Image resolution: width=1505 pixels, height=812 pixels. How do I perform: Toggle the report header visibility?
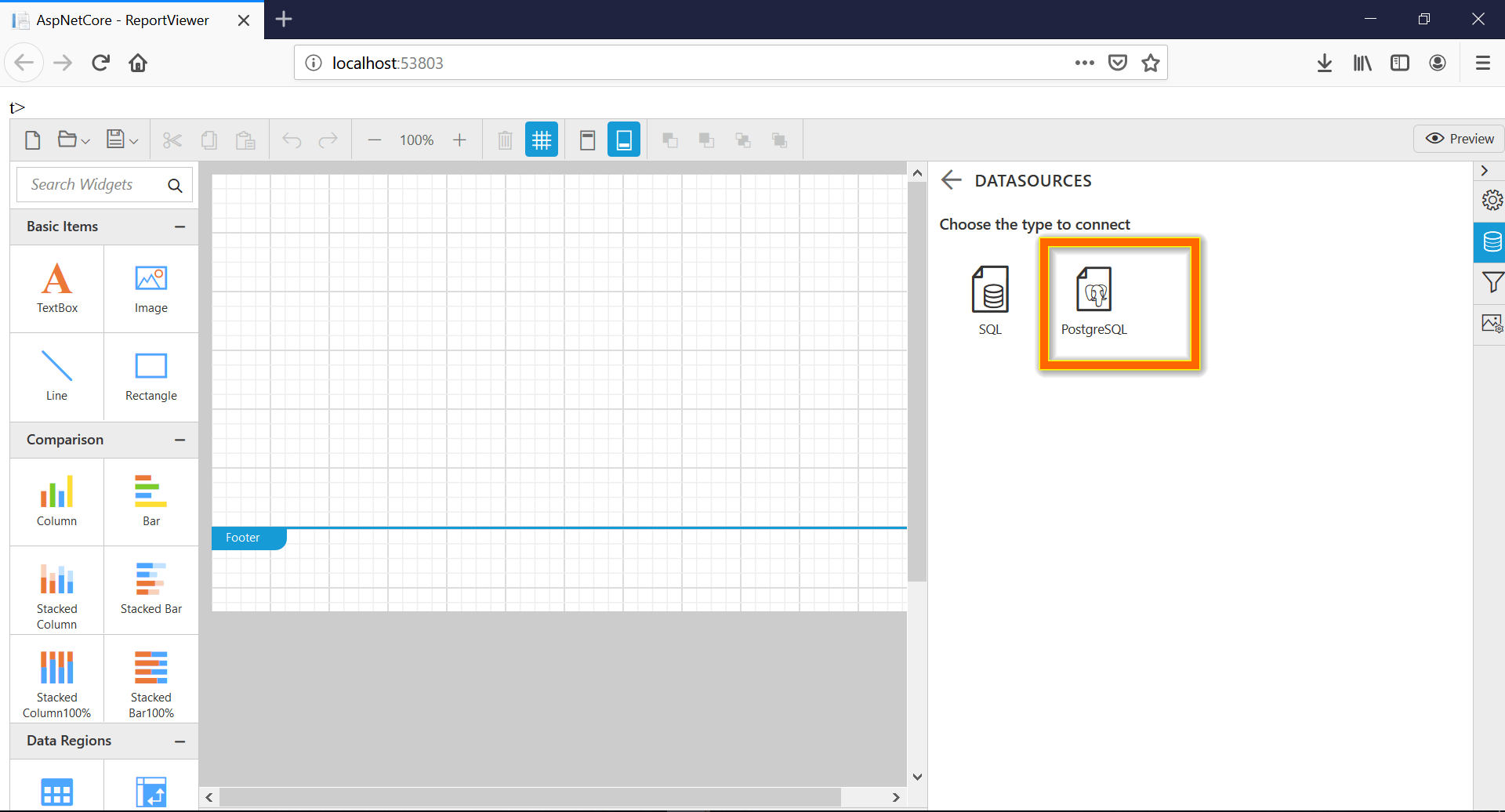[x=587, y=139]
